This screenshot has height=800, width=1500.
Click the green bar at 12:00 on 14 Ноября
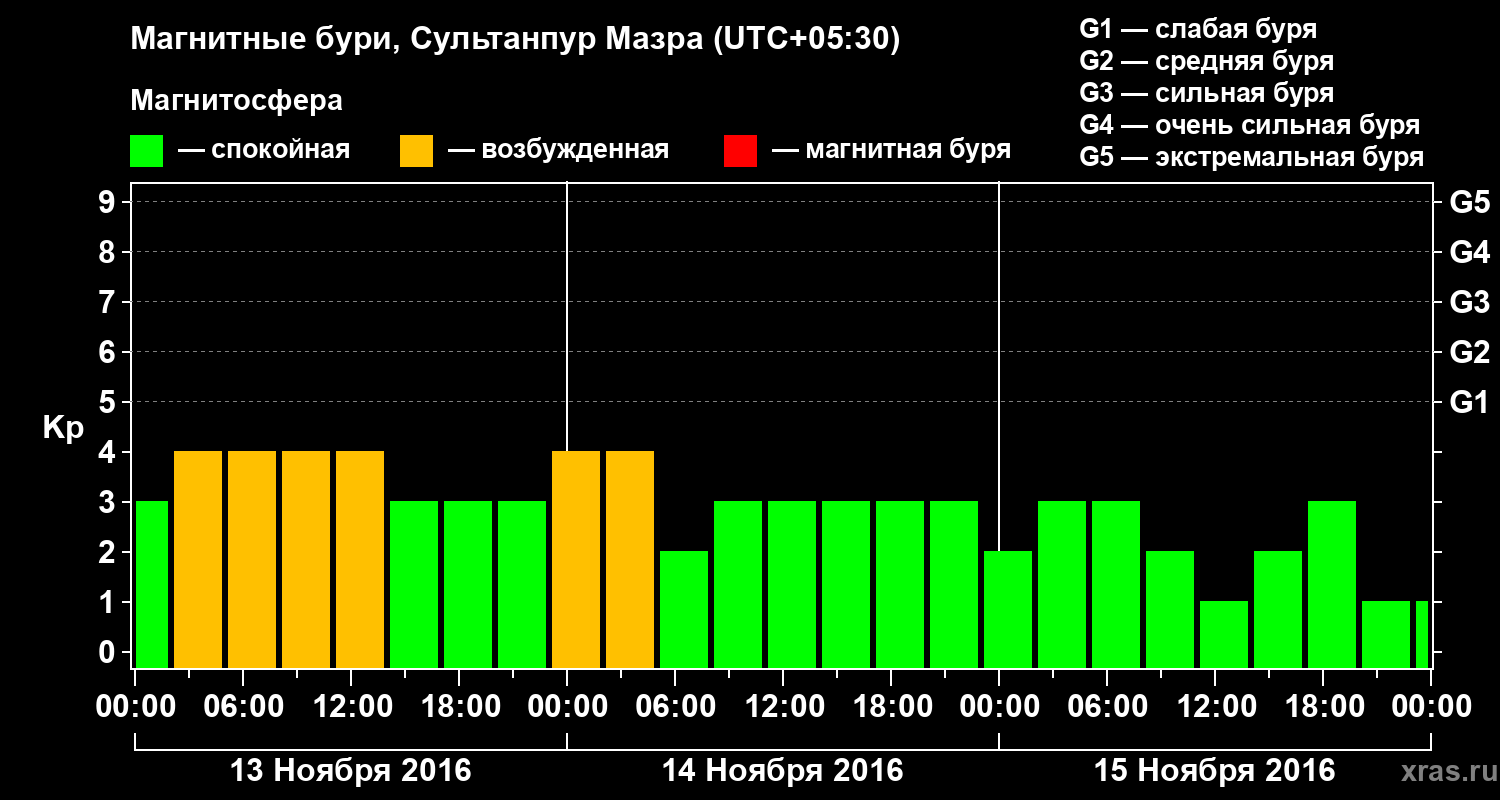click(x=792, y=584)
